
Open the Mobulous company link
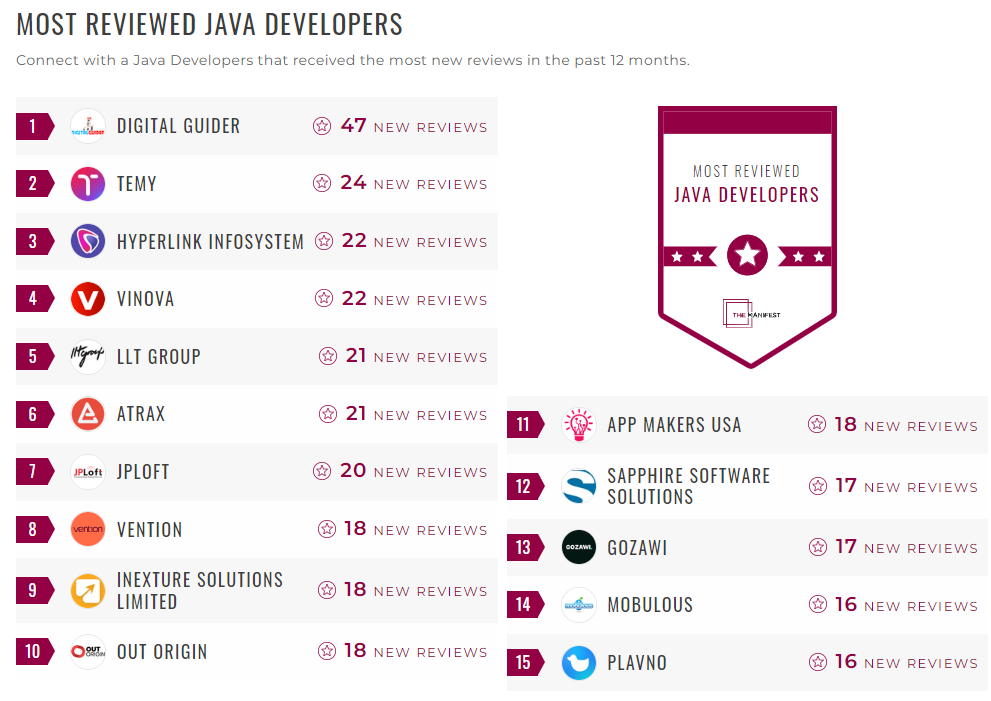click(x=650, y=605)
